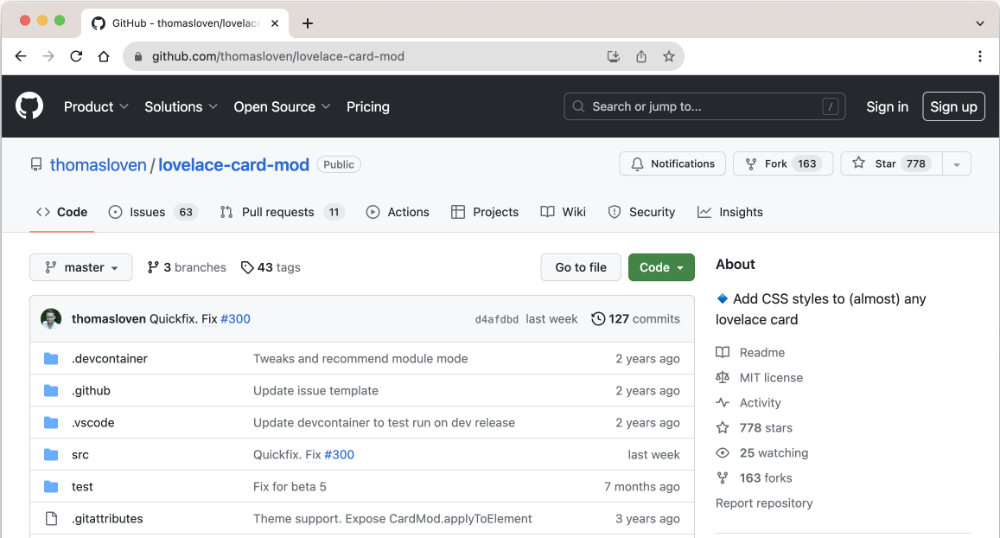Open commit hash d4afdbd

coord(496,319)
